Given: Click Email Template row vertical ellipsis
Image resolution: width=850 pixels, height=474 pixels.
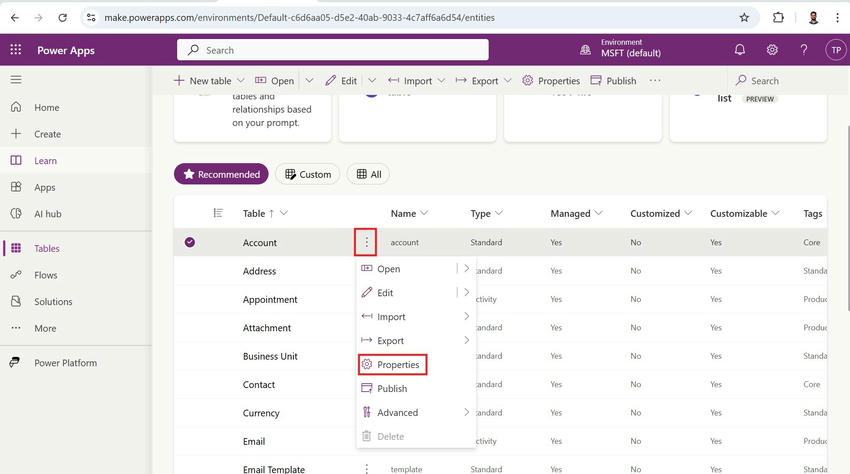Looking at the screenshot, I should point(366,469).
